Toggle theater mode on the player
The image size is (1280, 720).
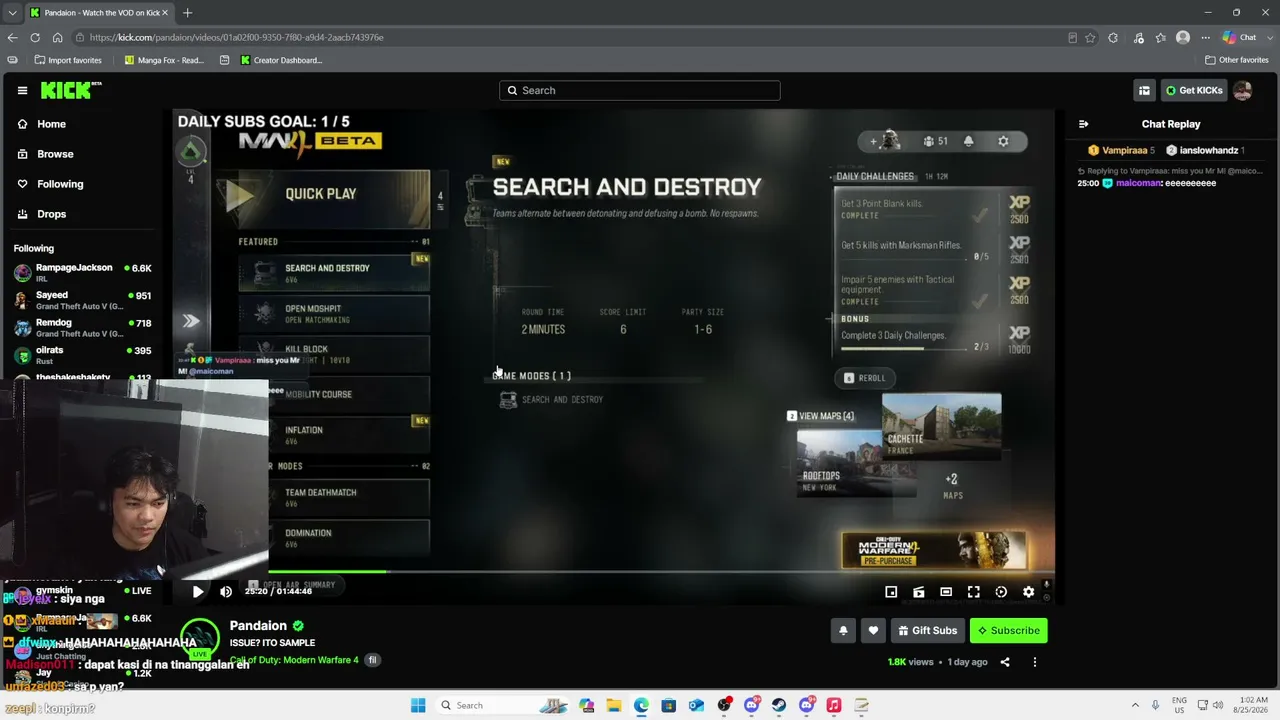[946, 592]
